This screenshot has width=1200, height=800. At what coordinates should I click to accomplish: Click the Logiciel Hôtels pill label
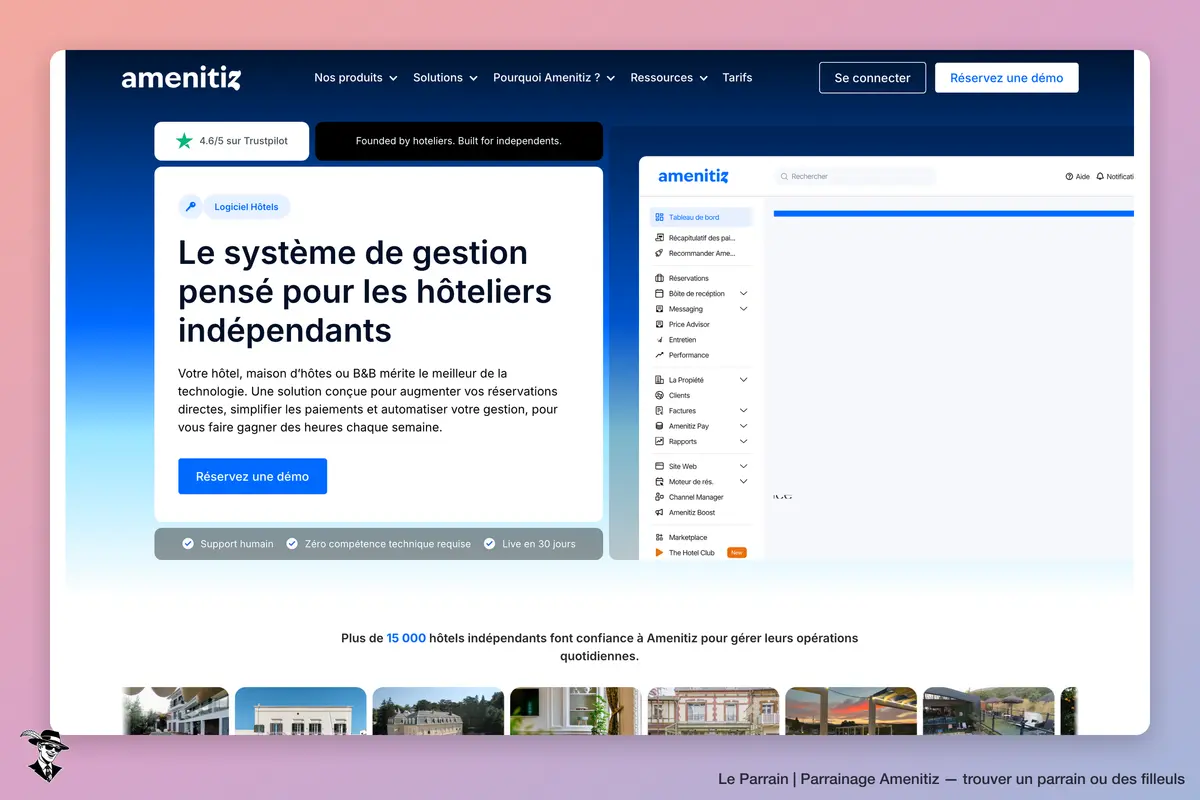(246, 207)
